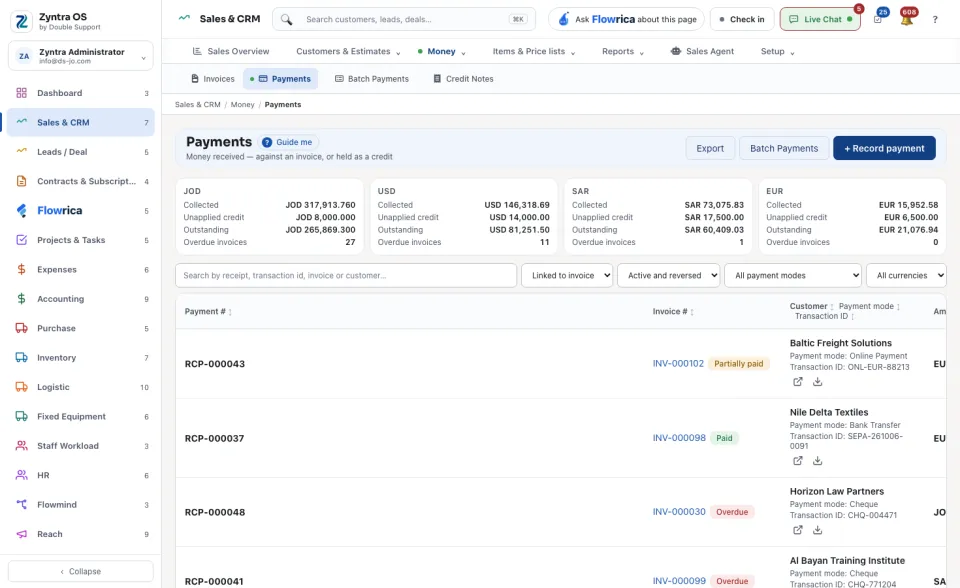
Task: Open the Live Chat button
Action: coord(820,19)
